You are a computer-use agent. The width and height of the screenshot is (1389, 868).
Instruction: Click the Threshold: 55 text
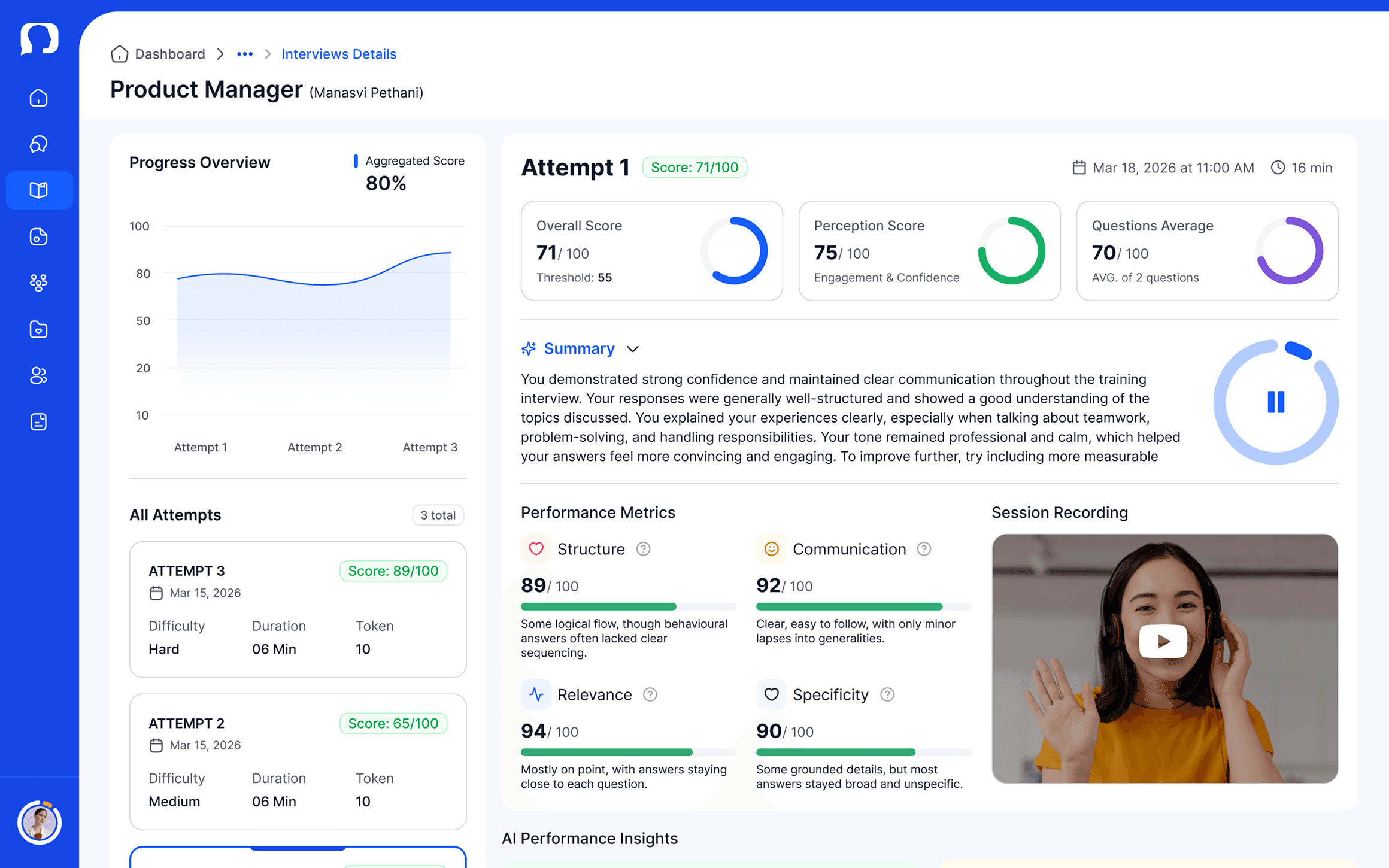tap(574, 278)
